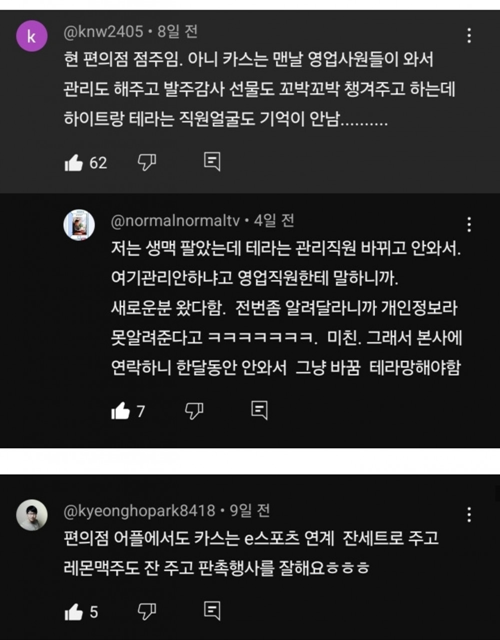Viewport: 500px width, 640px height.
Task: Like the comment by @knw2405
Action: tap(73, 162)
